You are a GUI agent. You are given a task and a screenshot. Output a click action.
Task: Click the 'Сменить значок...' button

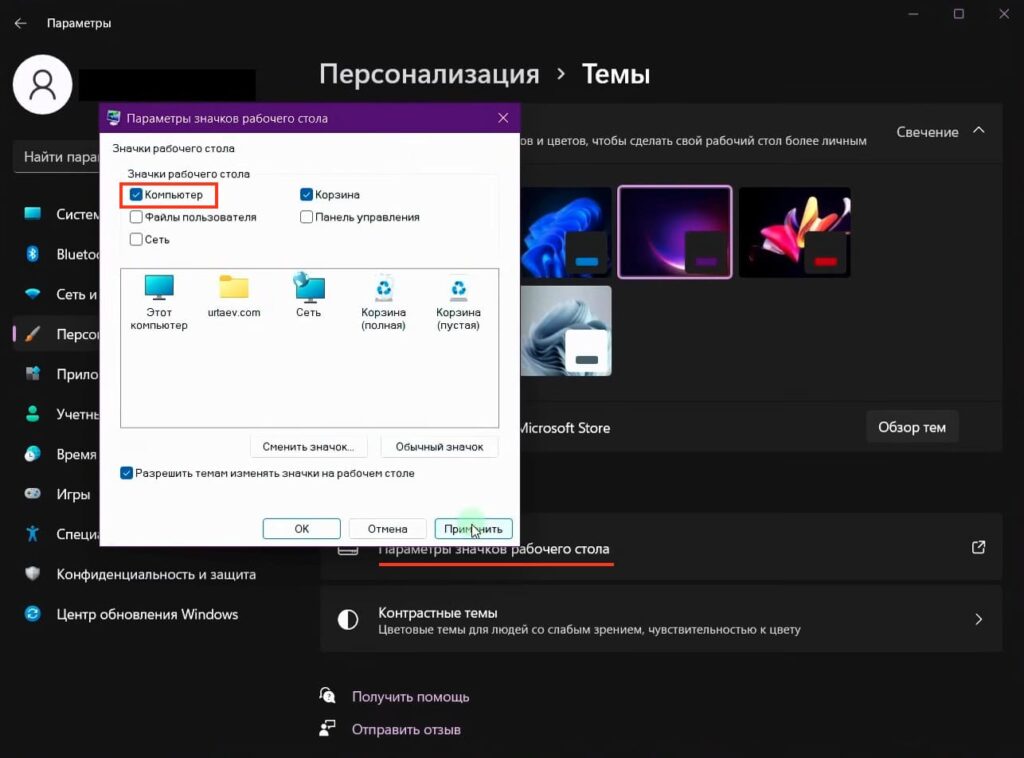(308, 447)
